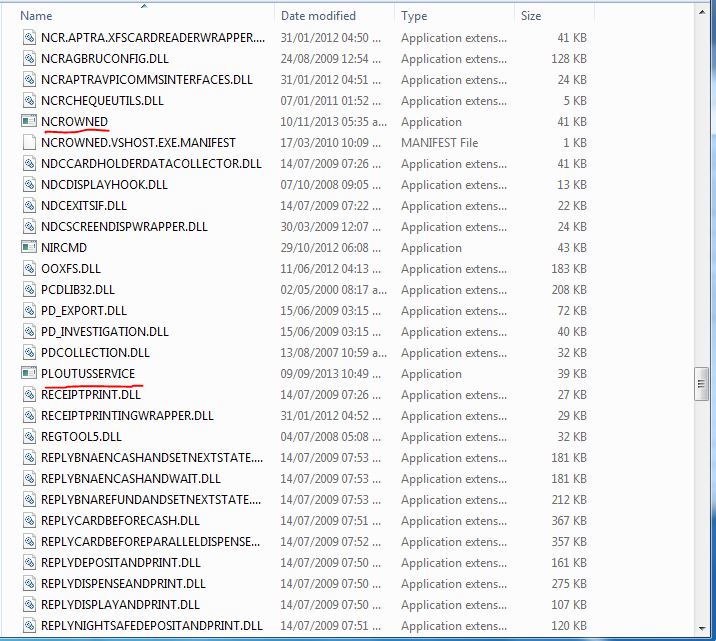Select the file name NCROWNED

pyautogui.click(x=74, y=121)
